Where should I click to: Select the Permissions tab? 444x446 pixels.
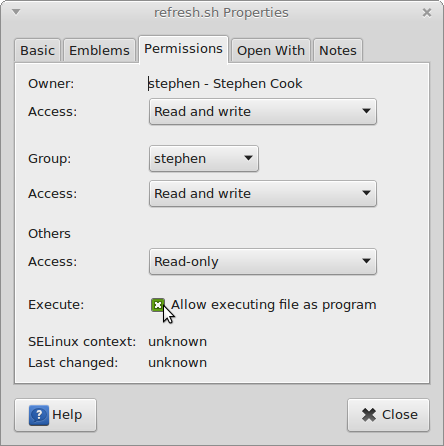183,49
